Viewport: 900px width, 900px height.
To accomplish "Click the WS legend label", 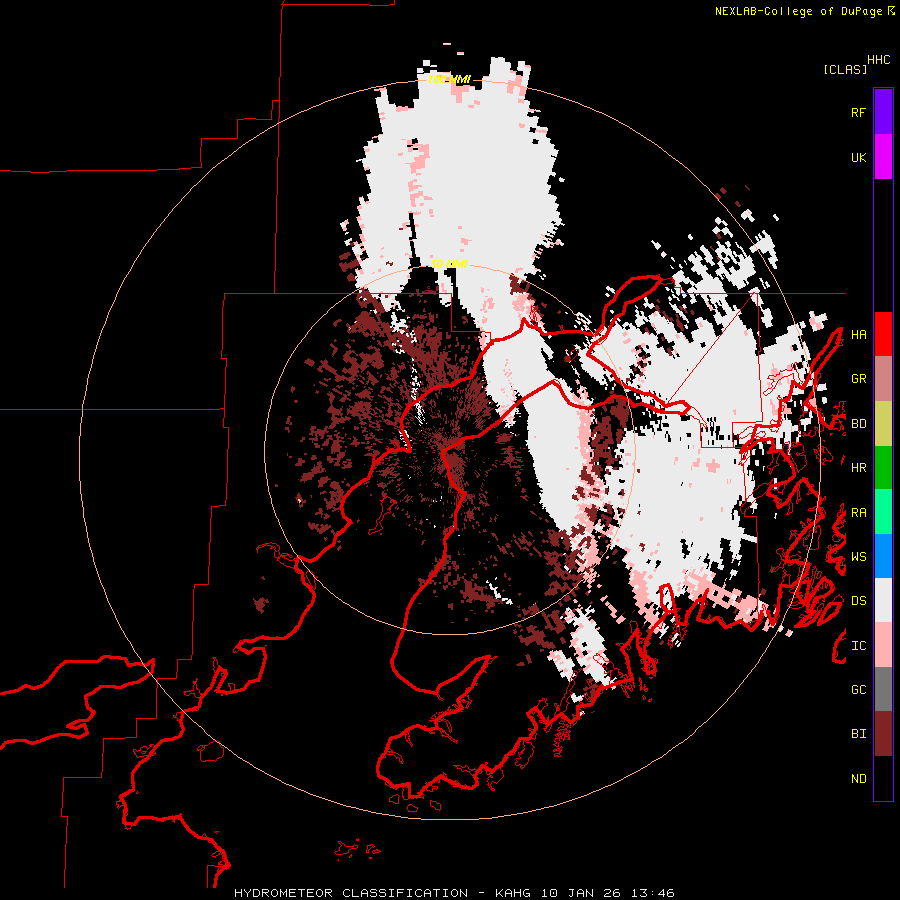I will pos(858,557).
